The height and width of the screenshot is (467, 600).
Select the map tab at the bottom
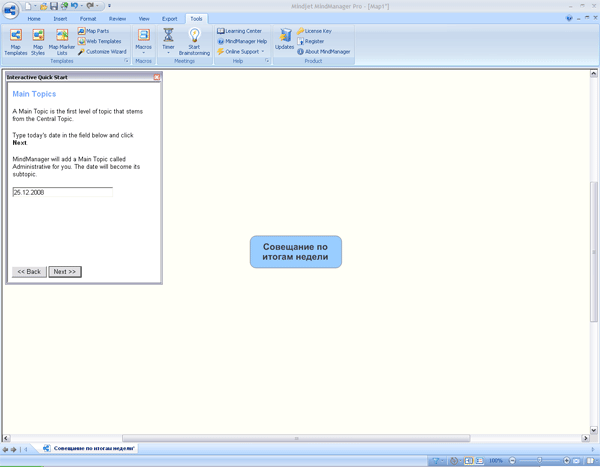pos(89,448)
